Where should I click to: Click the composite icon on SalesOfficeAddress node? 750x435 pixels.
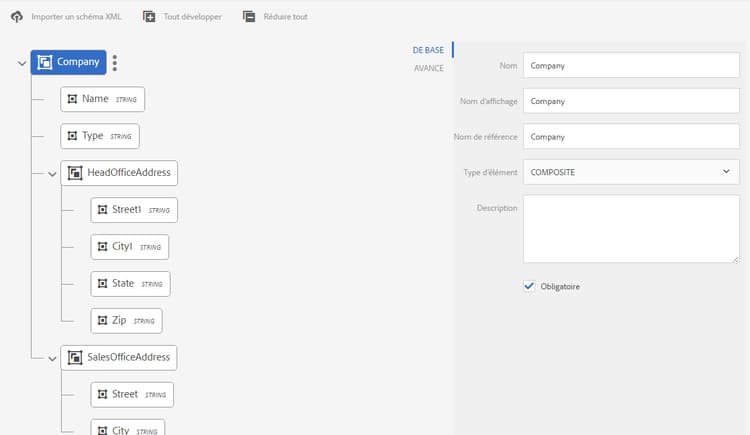75,357
